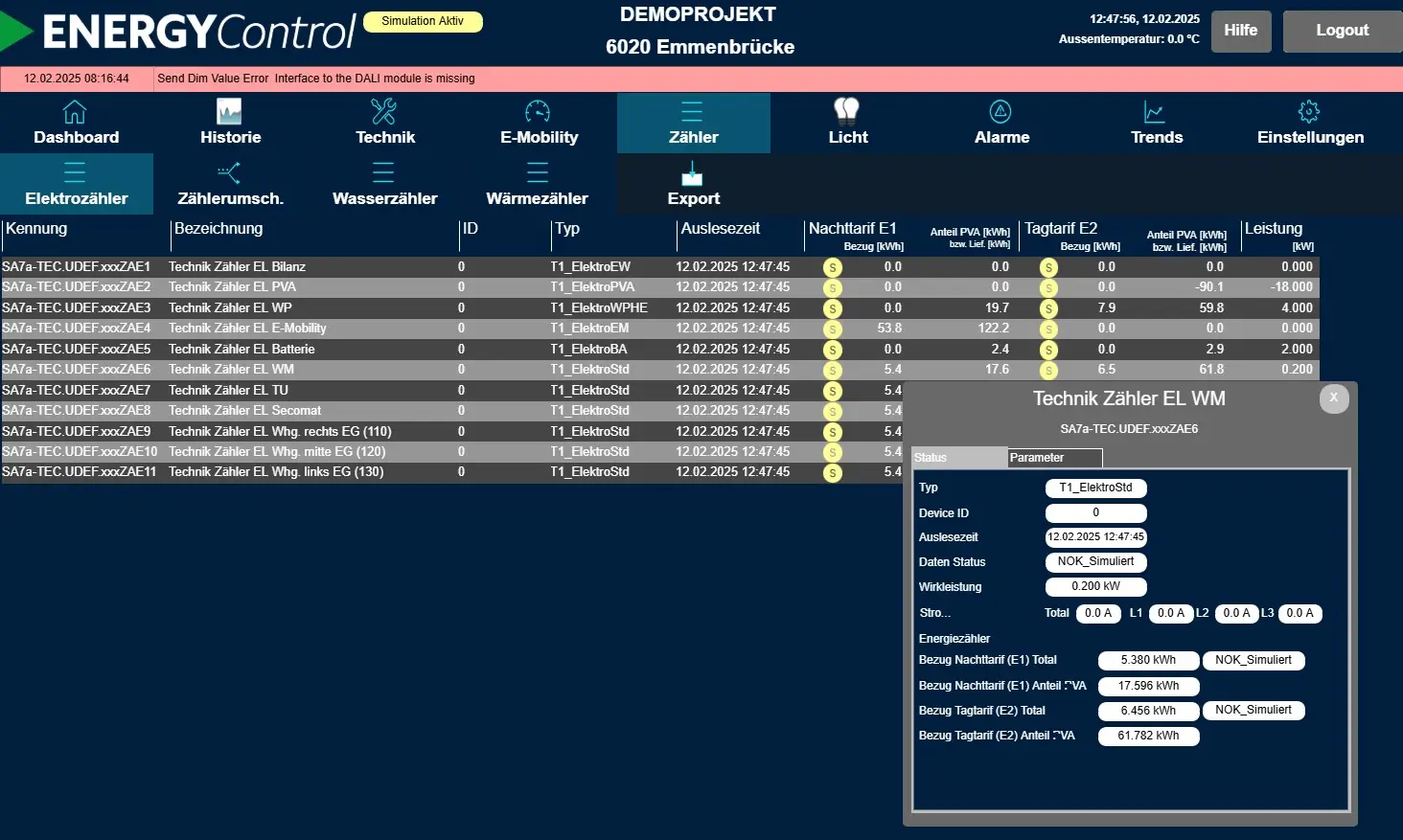Click the 5.380 kWh Nachttarif total value
The width and height of the screenshot is (1403, 840).
click(1148, 661)
